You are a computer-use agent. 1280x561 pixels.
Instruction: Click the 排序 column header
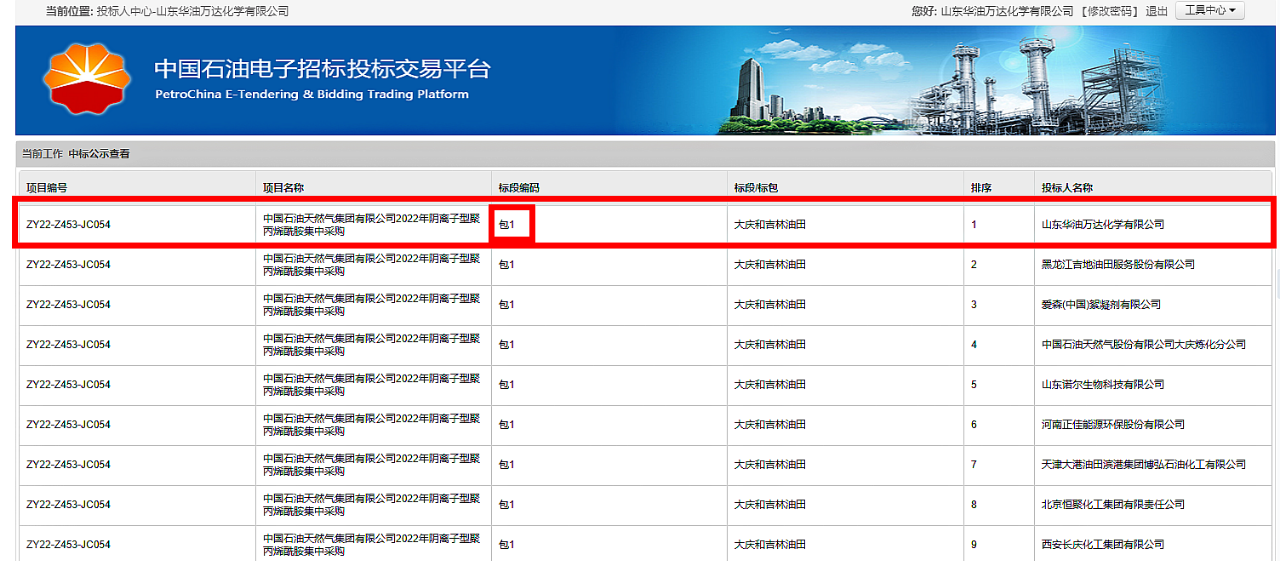980,187
